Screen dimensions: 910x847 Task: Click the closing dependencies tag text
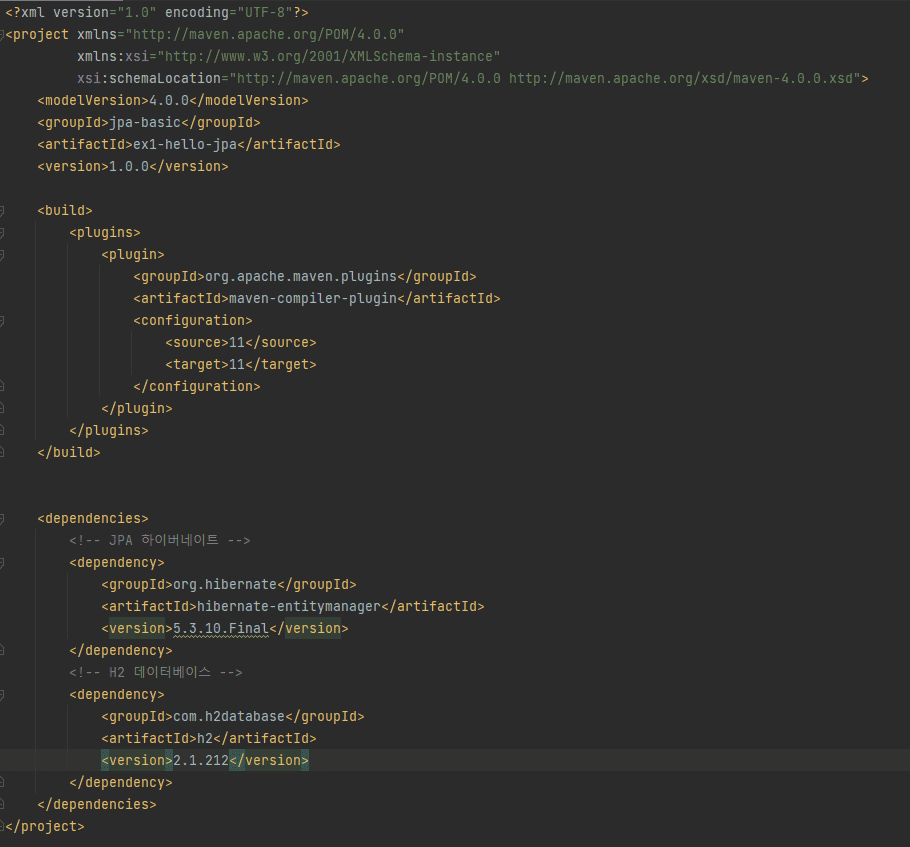97,805
